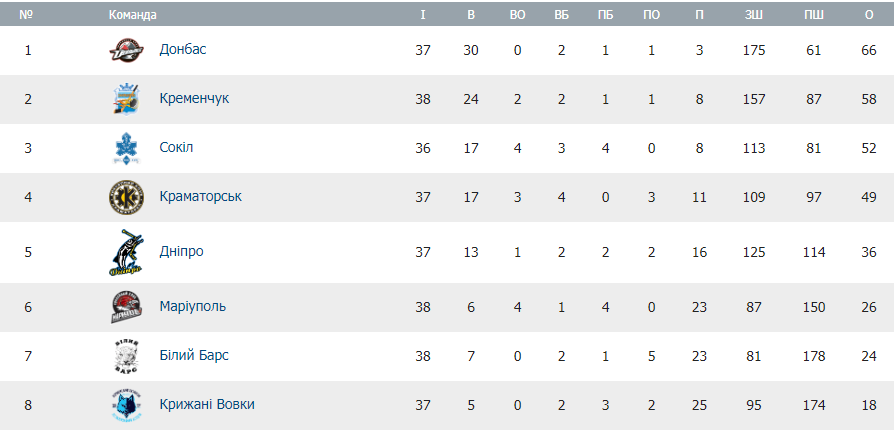This screenshot has width=895, height=430.
Task: Open the Дніпро team link
Action: click(x=181, y=252)
